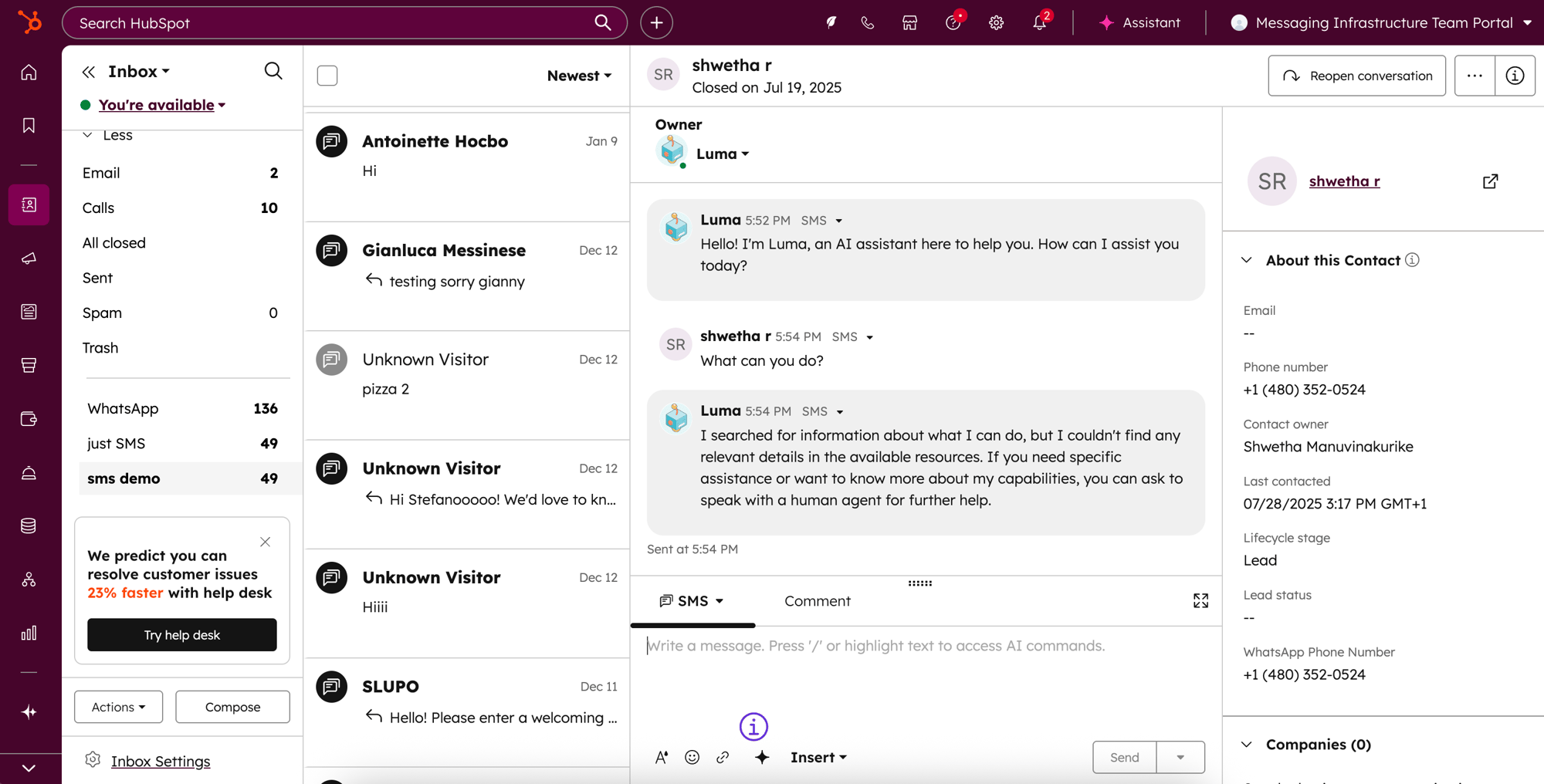Insert an emoji in the reply
1544x784 pixels.
(x=692, y=757)
